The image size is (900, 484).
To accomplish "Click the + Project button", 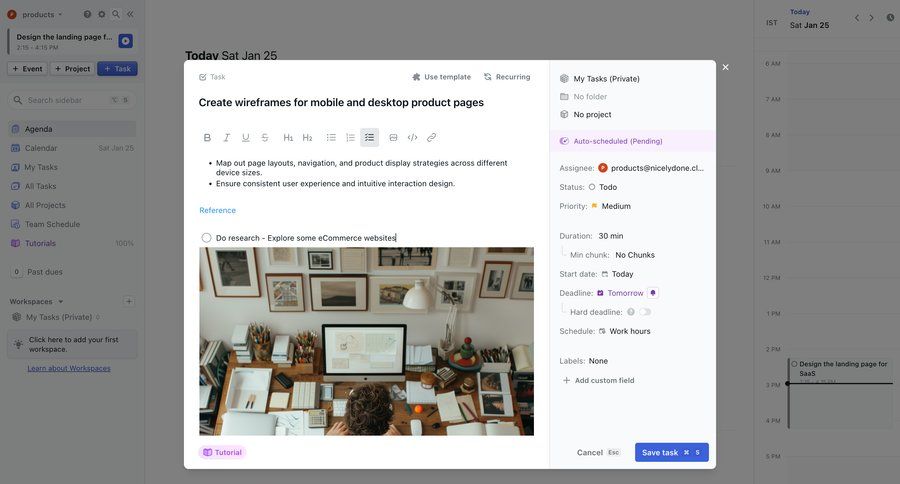I will click(x=72, y=69).
